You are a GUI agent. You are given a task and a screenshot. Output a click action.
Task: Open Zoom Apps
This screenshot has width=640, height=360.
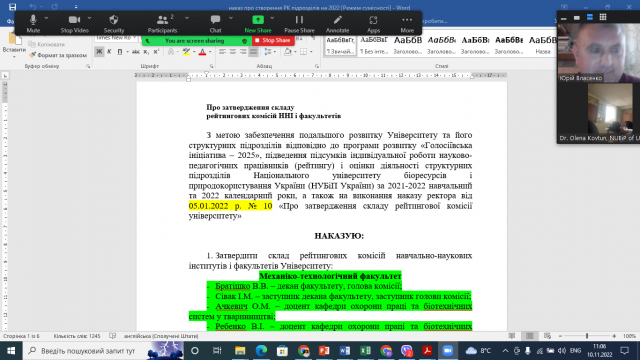(373, 23)
